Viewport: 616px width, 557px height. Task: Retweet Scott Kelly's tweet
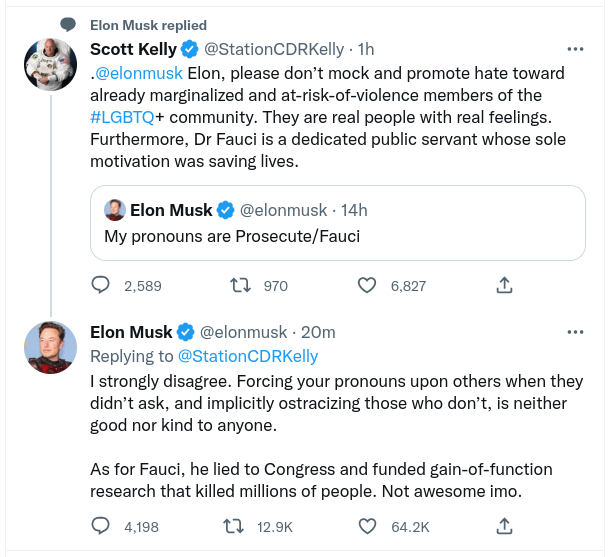click(240, 285)
